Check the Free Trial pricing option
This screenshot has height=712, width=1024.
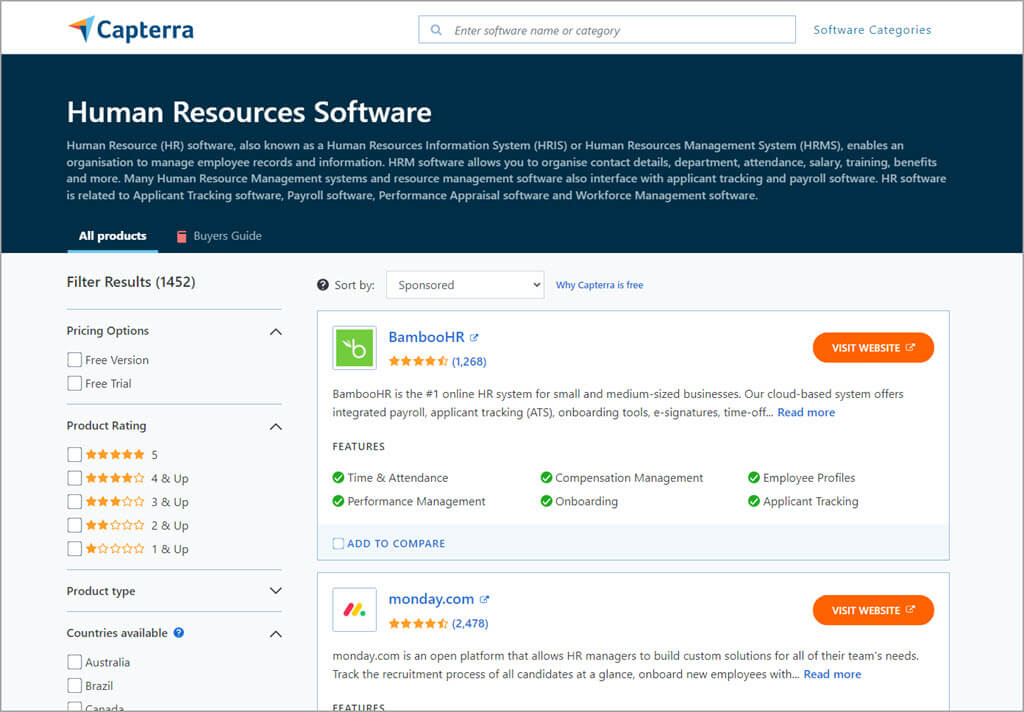click(x=75, y=384)
